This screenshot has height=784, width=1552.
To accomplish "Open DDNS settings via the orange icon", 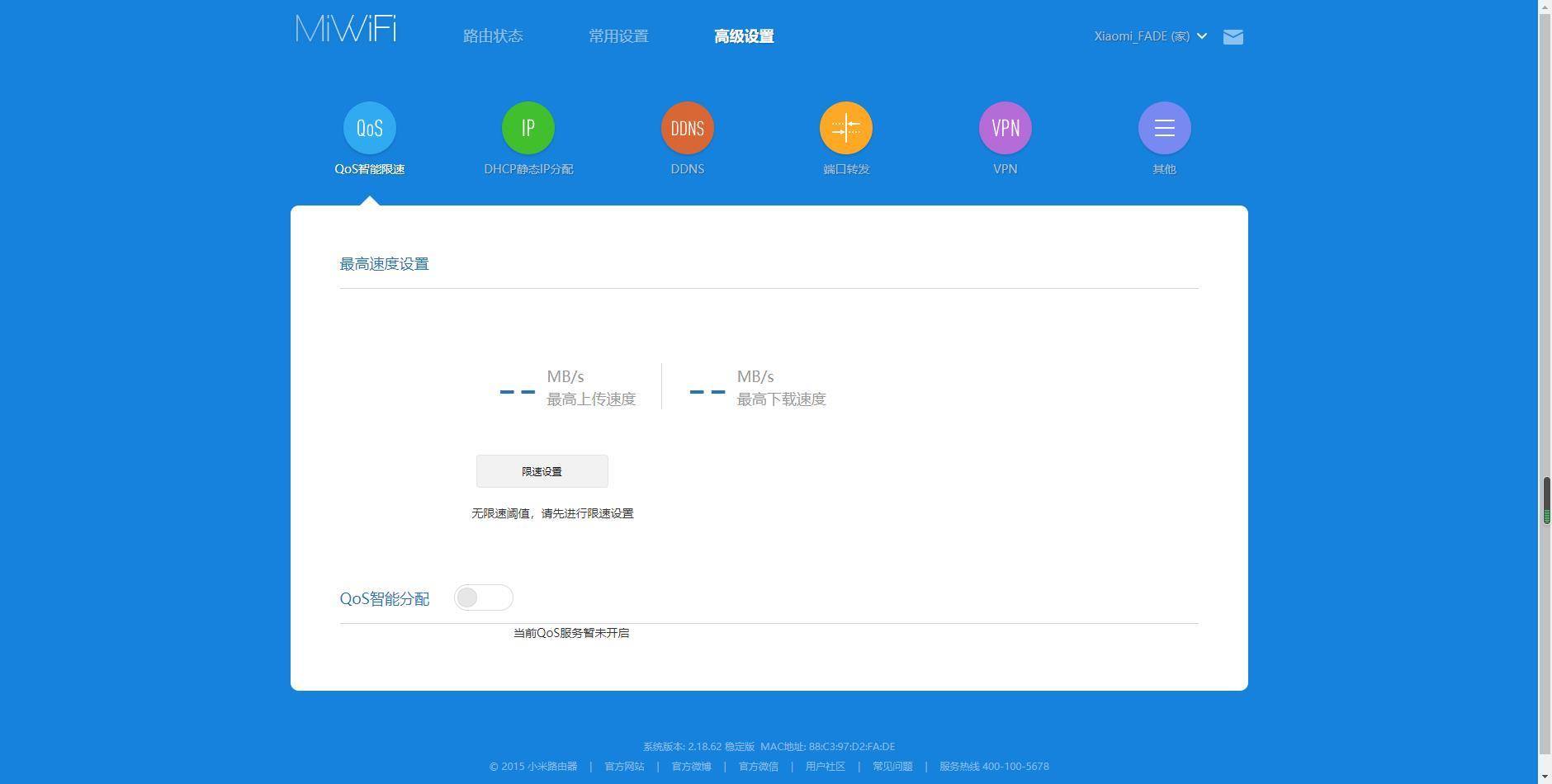I will click(x=686, y=128).
